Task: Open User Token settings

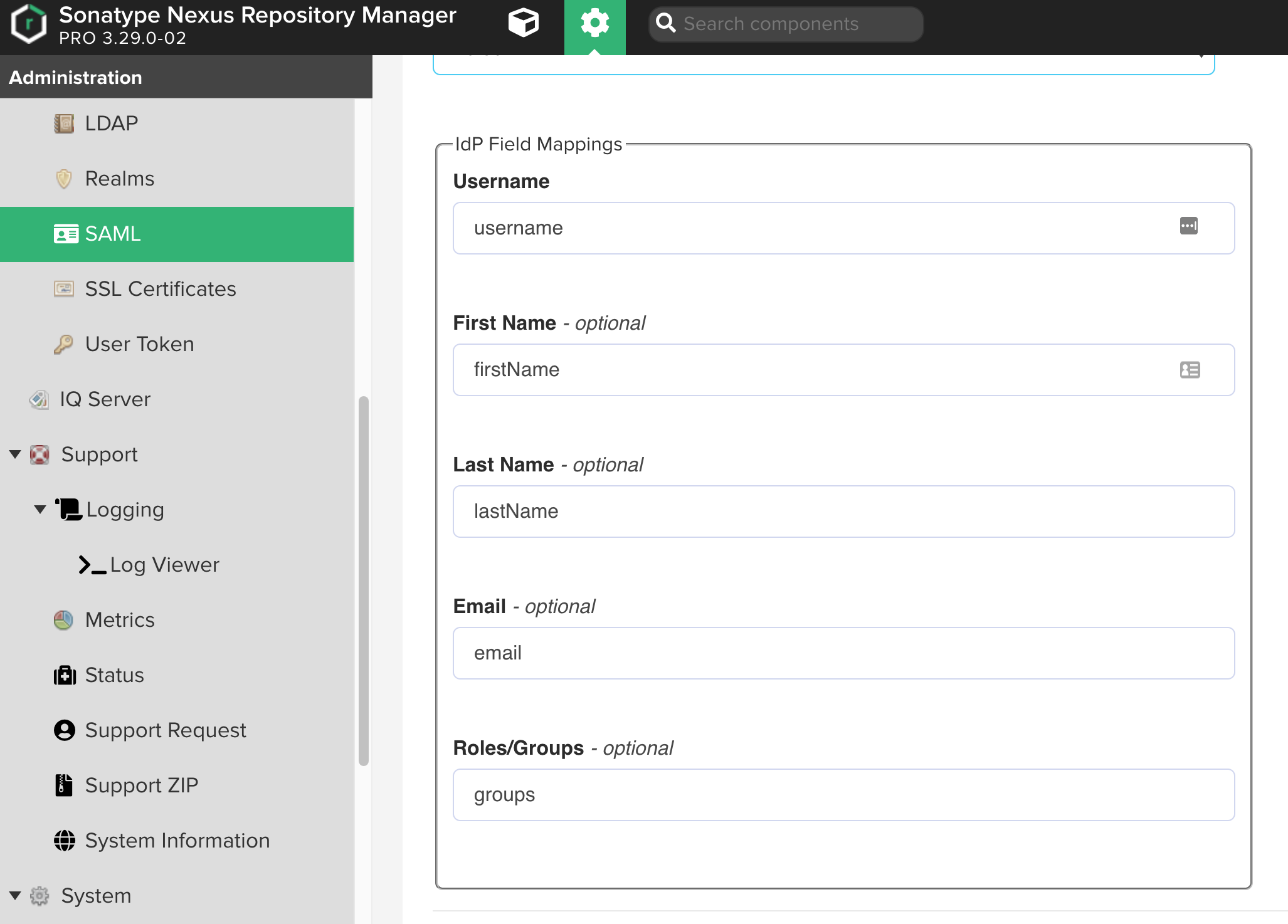Action: coord(139,344)
